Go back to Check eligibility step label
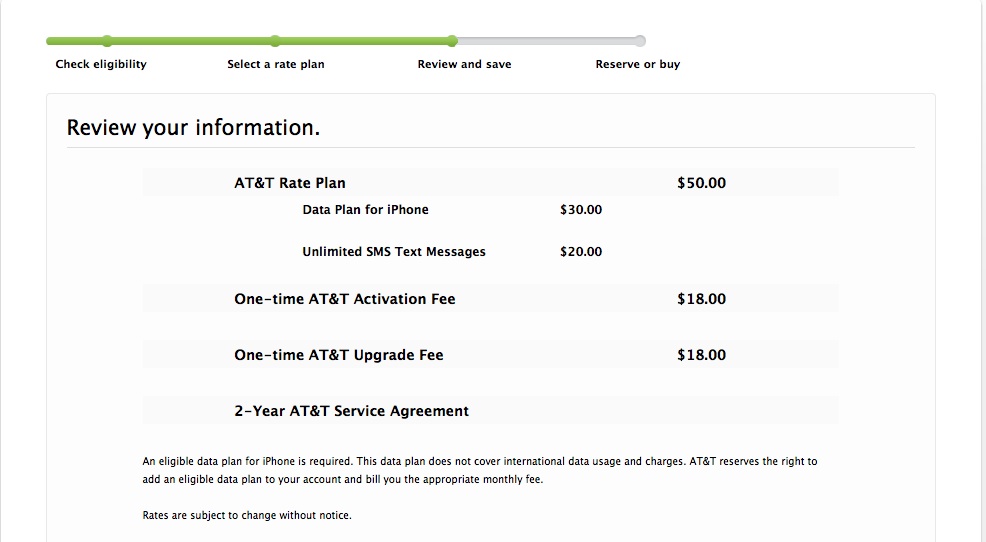Screen dimensions: 986x542 tap(101, 64)
